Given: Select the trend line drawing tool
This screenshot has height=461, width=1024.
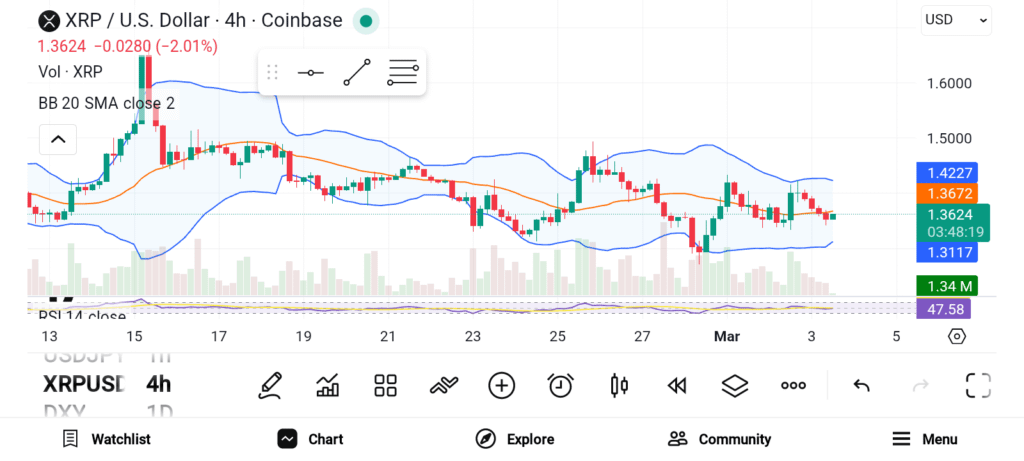Looking at the screenshot, I should pyautogui.click(x=357, y=72).
